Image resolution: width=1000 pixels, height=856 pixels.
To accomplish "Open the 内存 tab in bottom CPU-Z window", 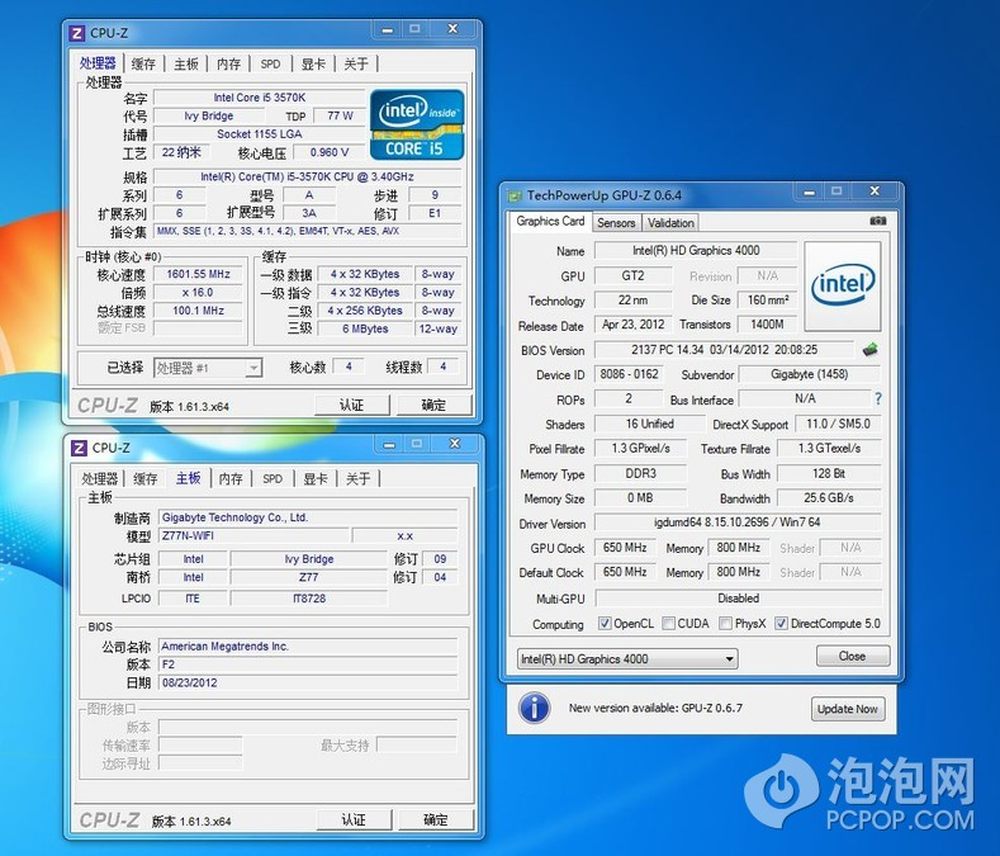I will tap(230, 478).
